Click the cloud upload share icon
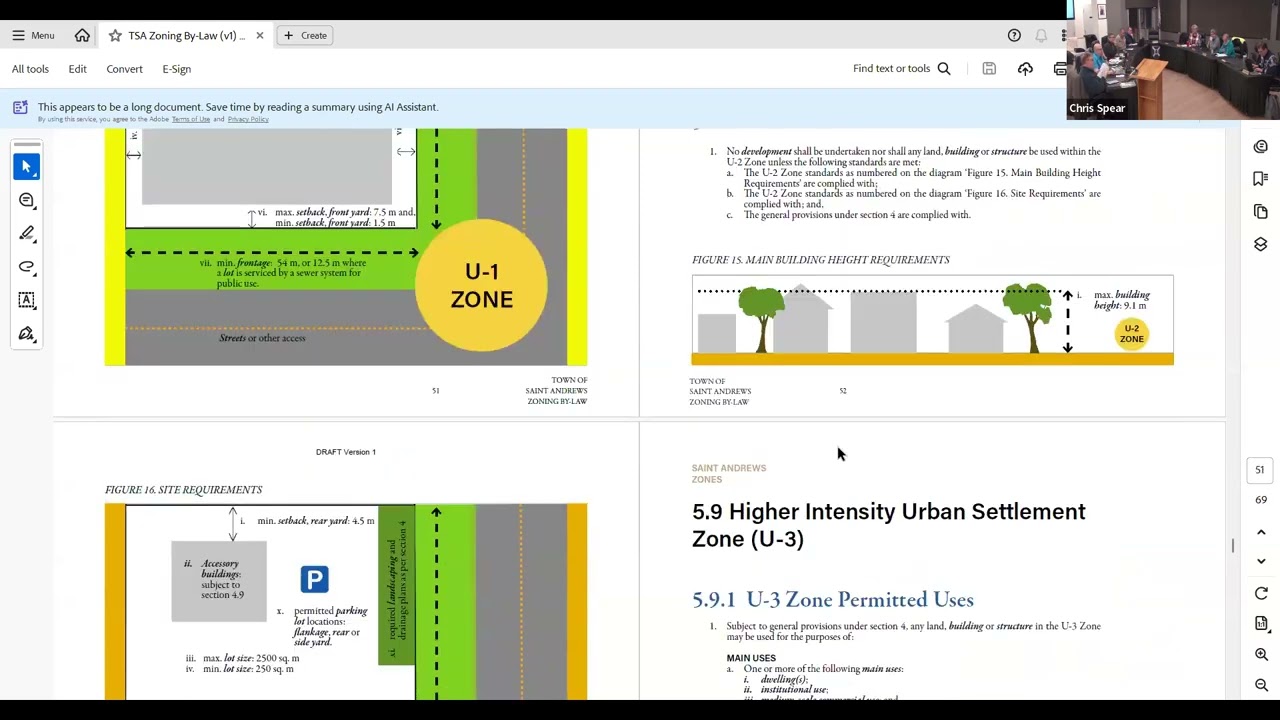The width and height of the screenshot is (1280, 720). pyautogui.click(x=1025, y=69)
